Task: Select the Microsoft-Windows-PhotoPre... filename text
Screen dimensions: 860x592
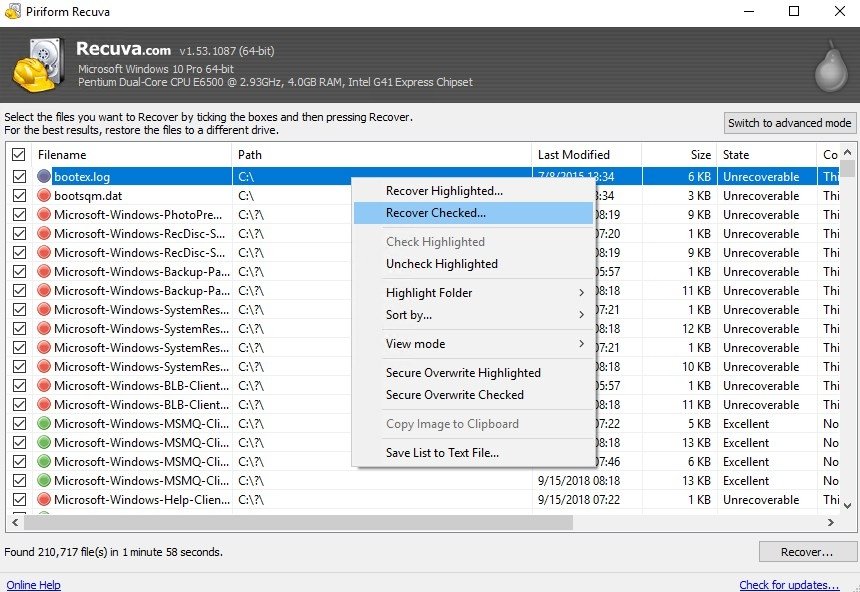Action: click(x=138, y=215)
